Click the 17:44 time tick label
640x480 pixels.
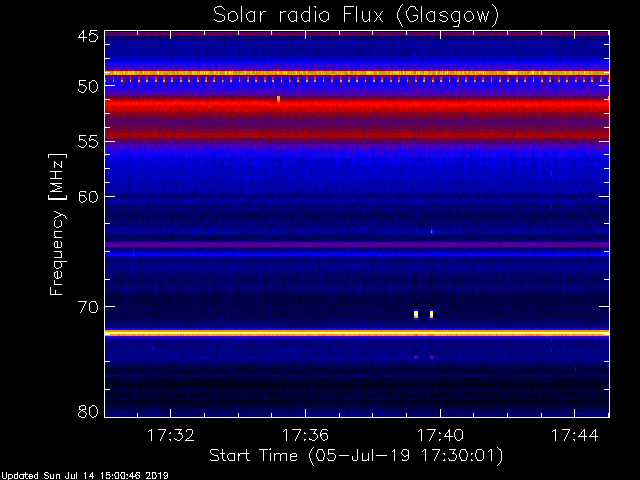click(575, 436)
